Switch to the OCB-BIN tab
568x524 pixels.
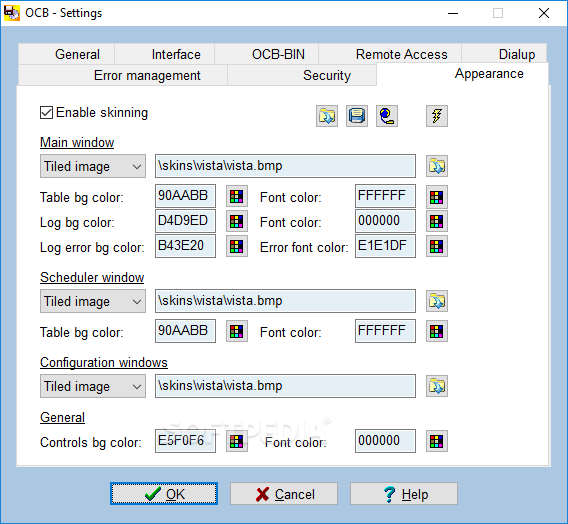click(x=267, y=54)
